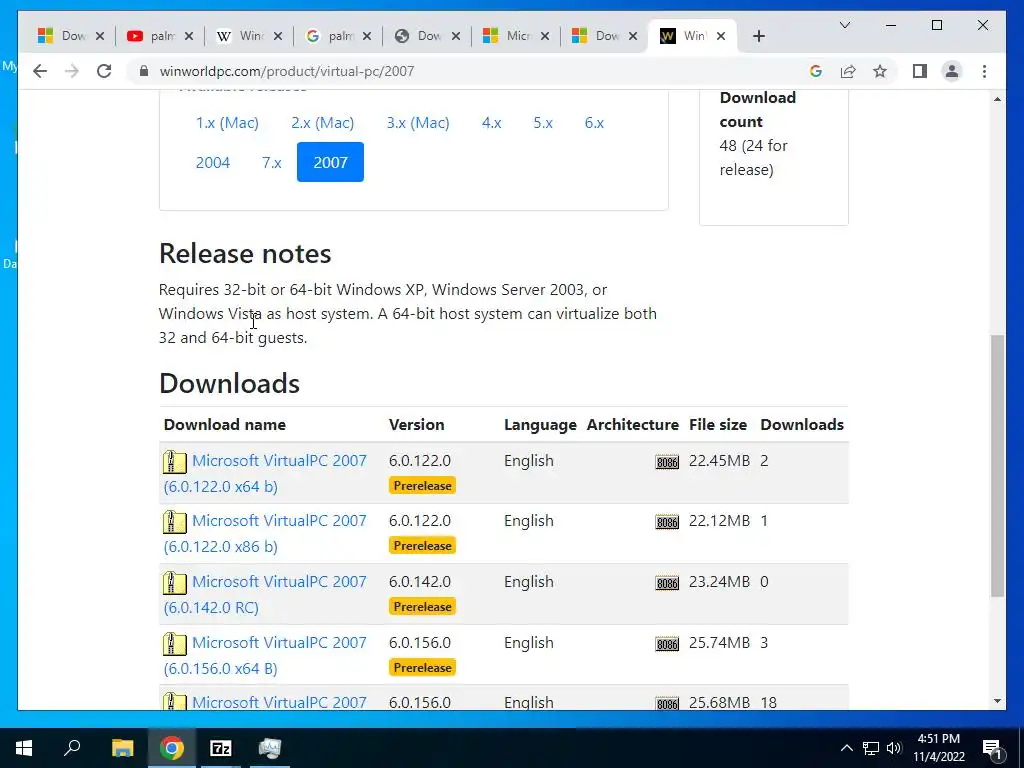Open Google search side icon in address bar

816,71
